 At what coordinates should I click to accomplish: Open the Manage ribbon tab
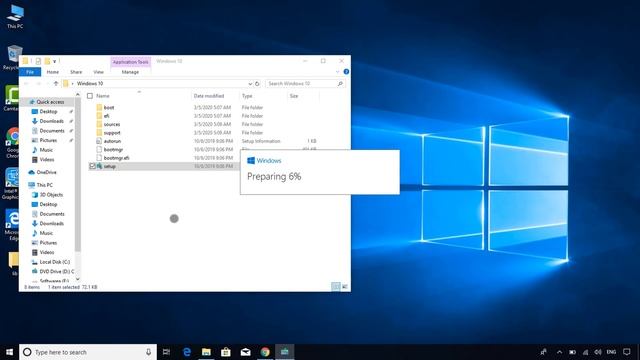tap(130, 72)
